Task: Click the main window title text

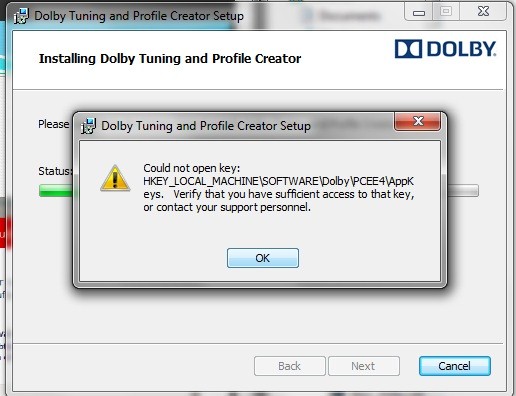Action: pyautogui.click(x=139, y=16)
